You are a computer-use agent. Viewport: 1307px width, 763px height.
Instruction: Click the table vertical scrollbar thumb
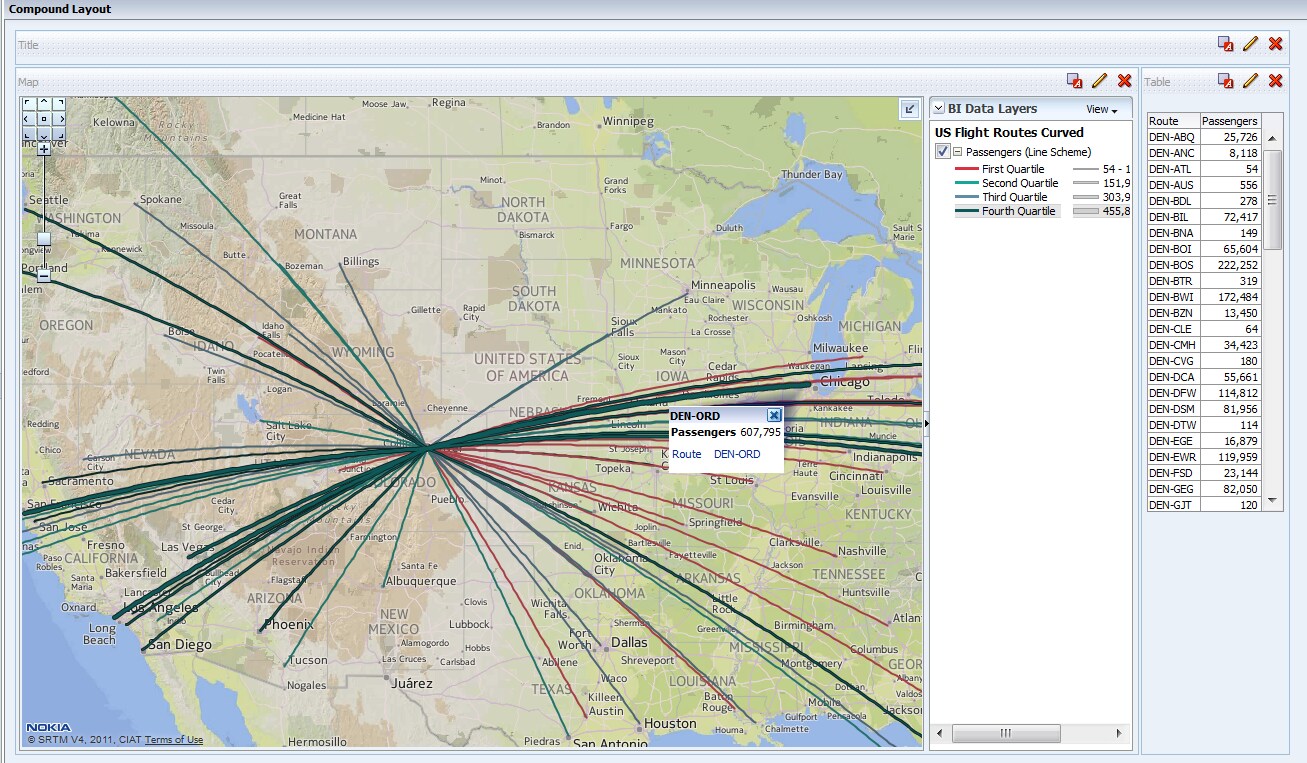(1272, 200)
